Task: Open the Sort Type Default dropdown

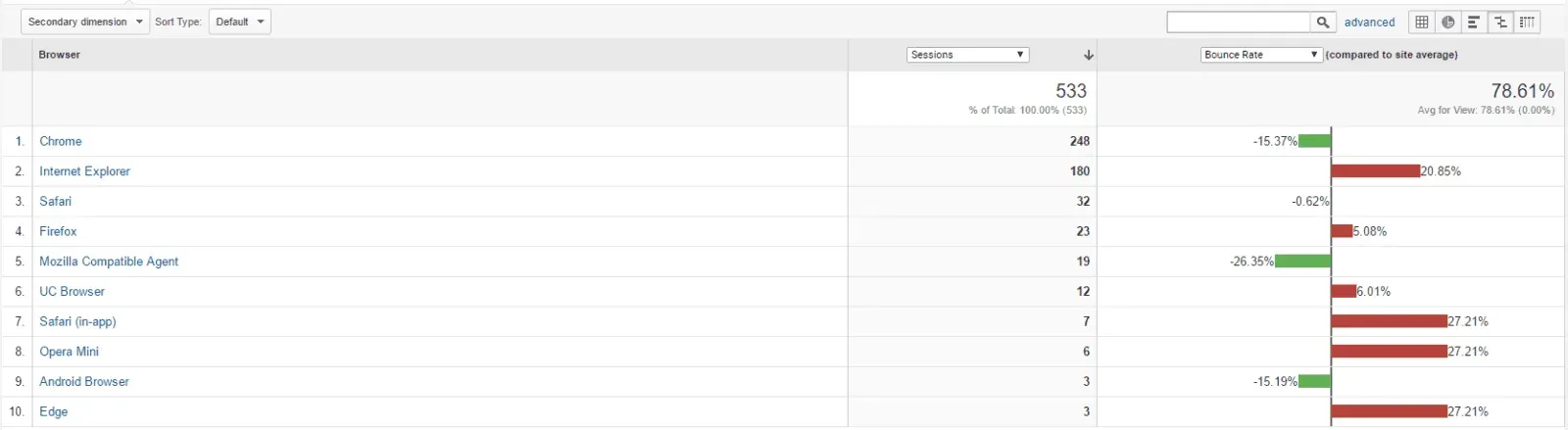Action: point(239,22)
